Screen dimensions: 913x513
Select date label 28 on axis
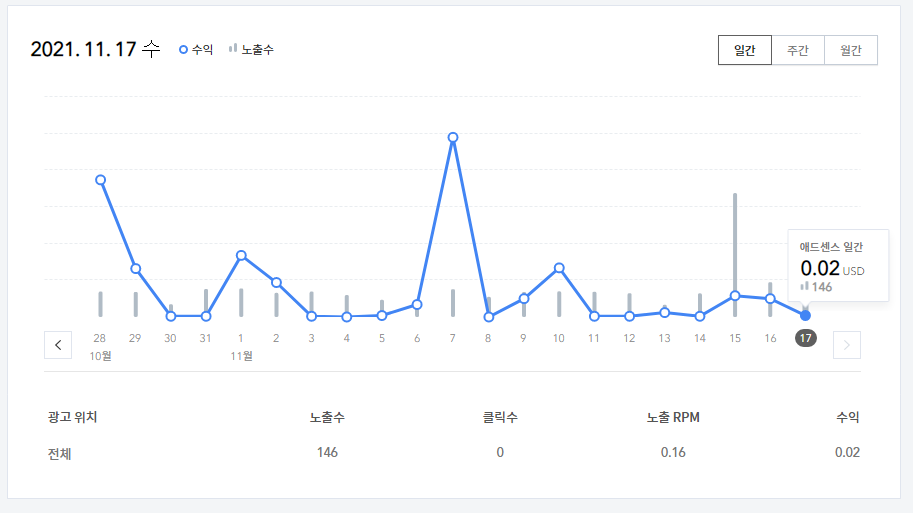(100, 338)
